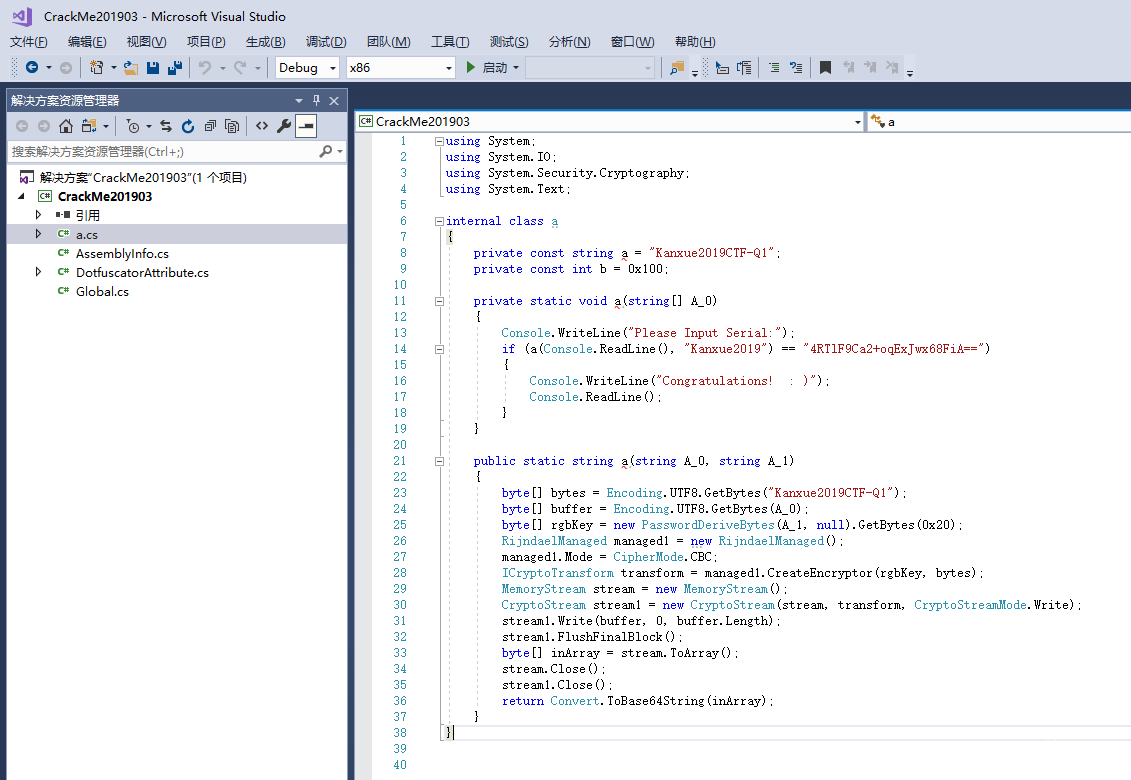Collapse the class a code region
The width and height of the screenshot is (1131, 780).
pos(438,221)
